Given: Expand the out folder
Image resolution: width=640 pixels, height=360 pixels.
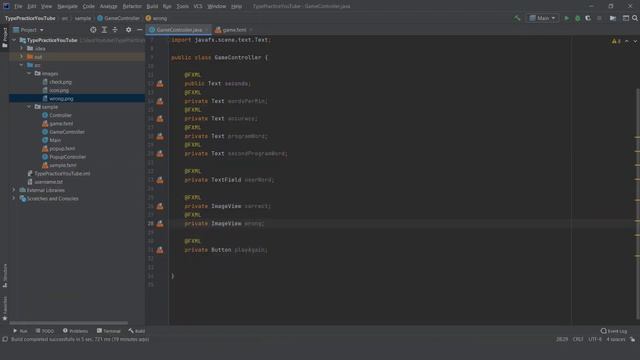Looking at the screenshot, I should pos(21,57).
